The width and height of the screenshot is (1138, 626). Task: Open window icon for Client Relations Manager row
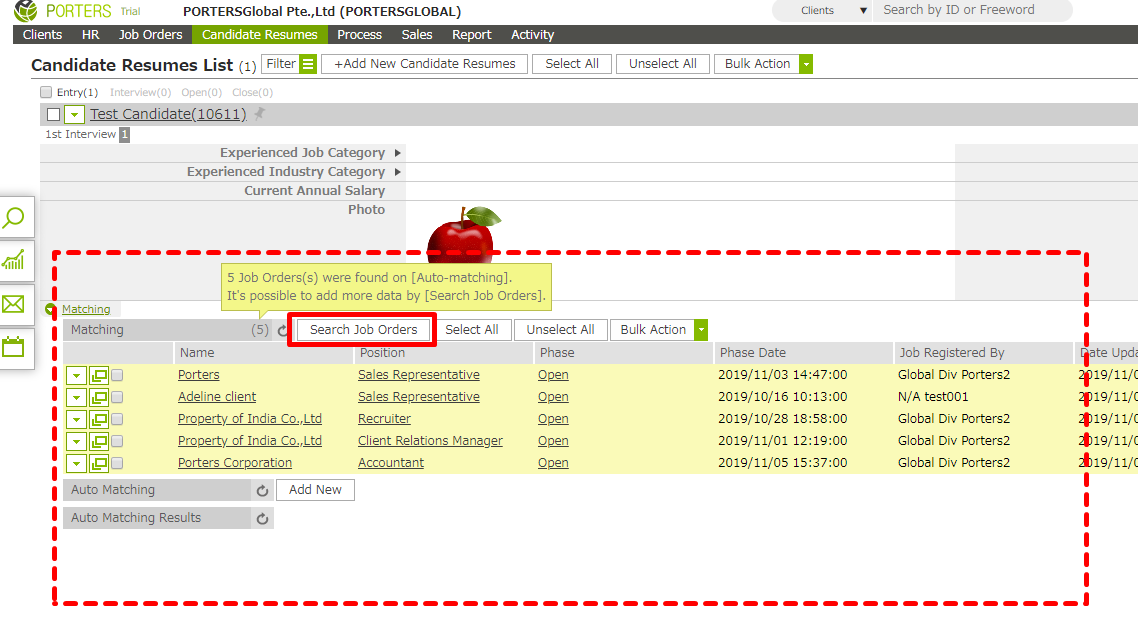point(99,441)
